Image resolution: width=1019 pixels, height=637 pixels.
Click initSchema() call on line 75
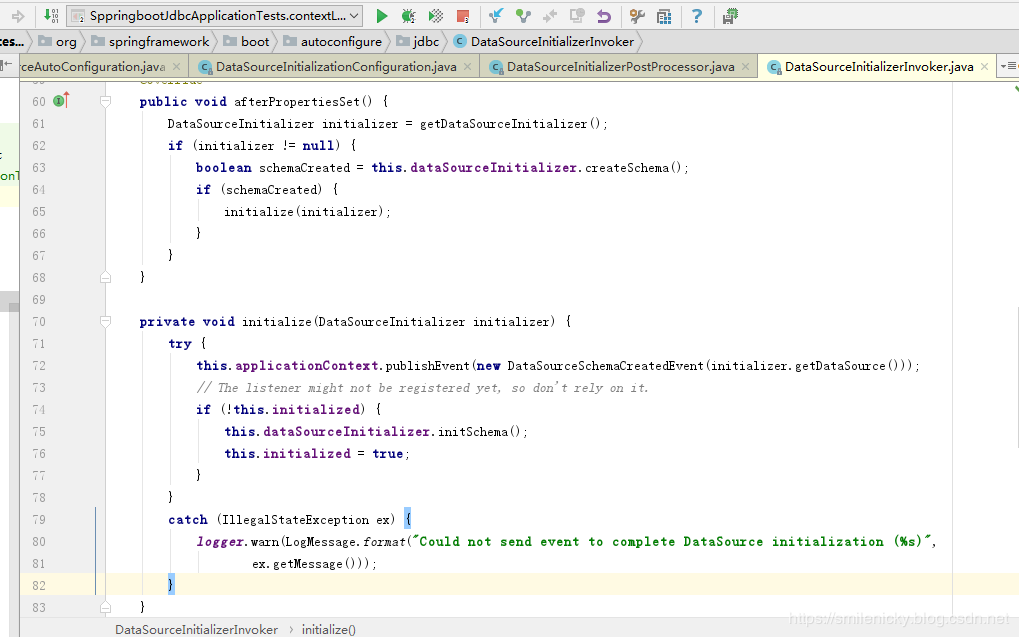480,432
